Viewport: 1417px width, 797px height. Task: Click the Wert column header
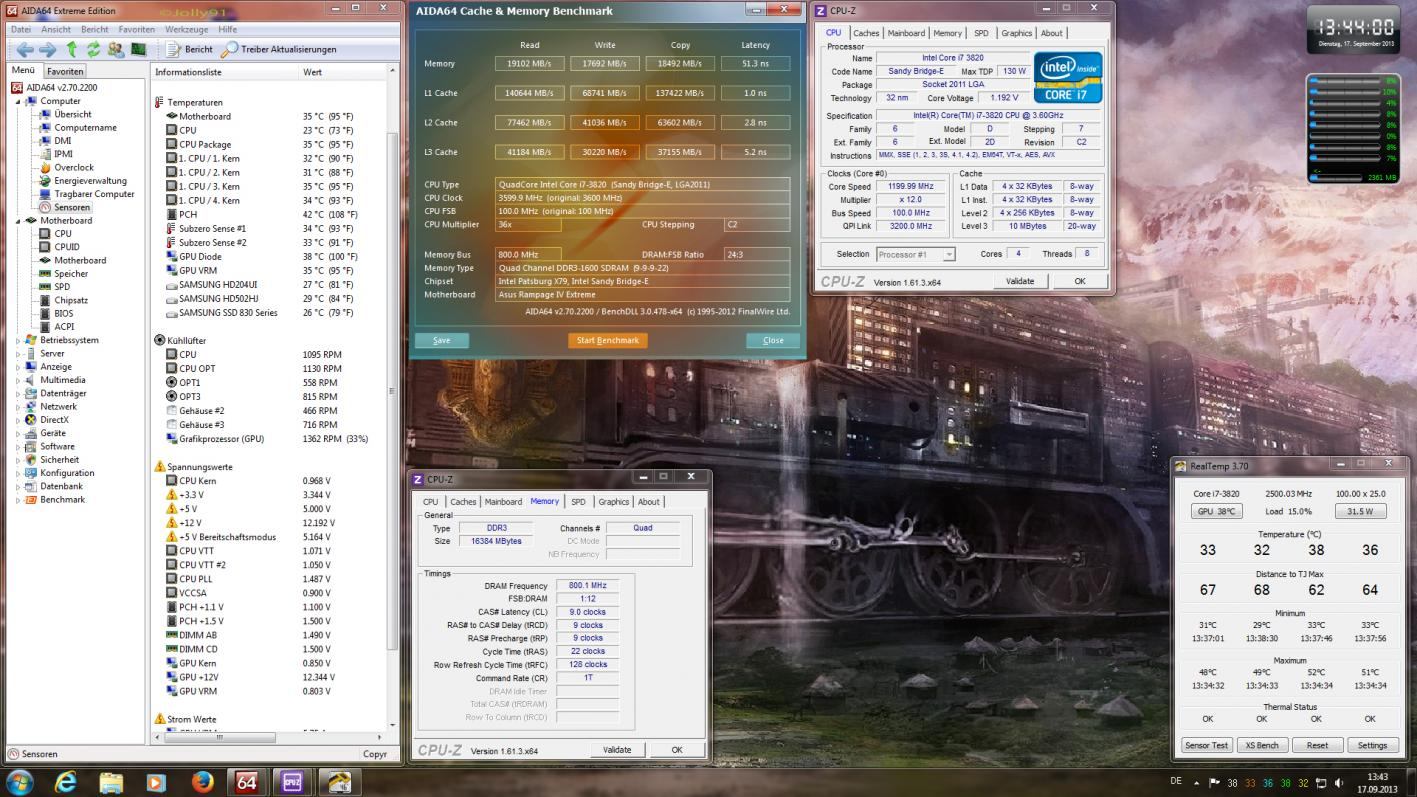[342, 72]
